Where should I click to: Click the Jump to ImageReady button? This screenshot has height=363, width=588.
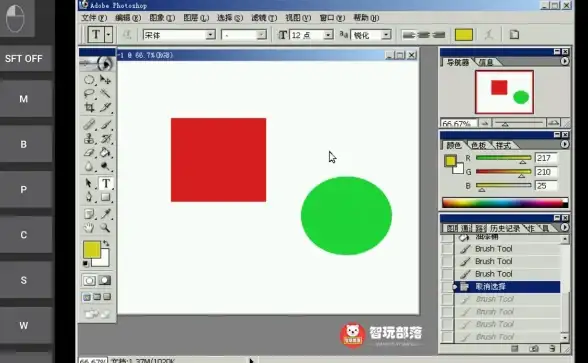(97, 314)
